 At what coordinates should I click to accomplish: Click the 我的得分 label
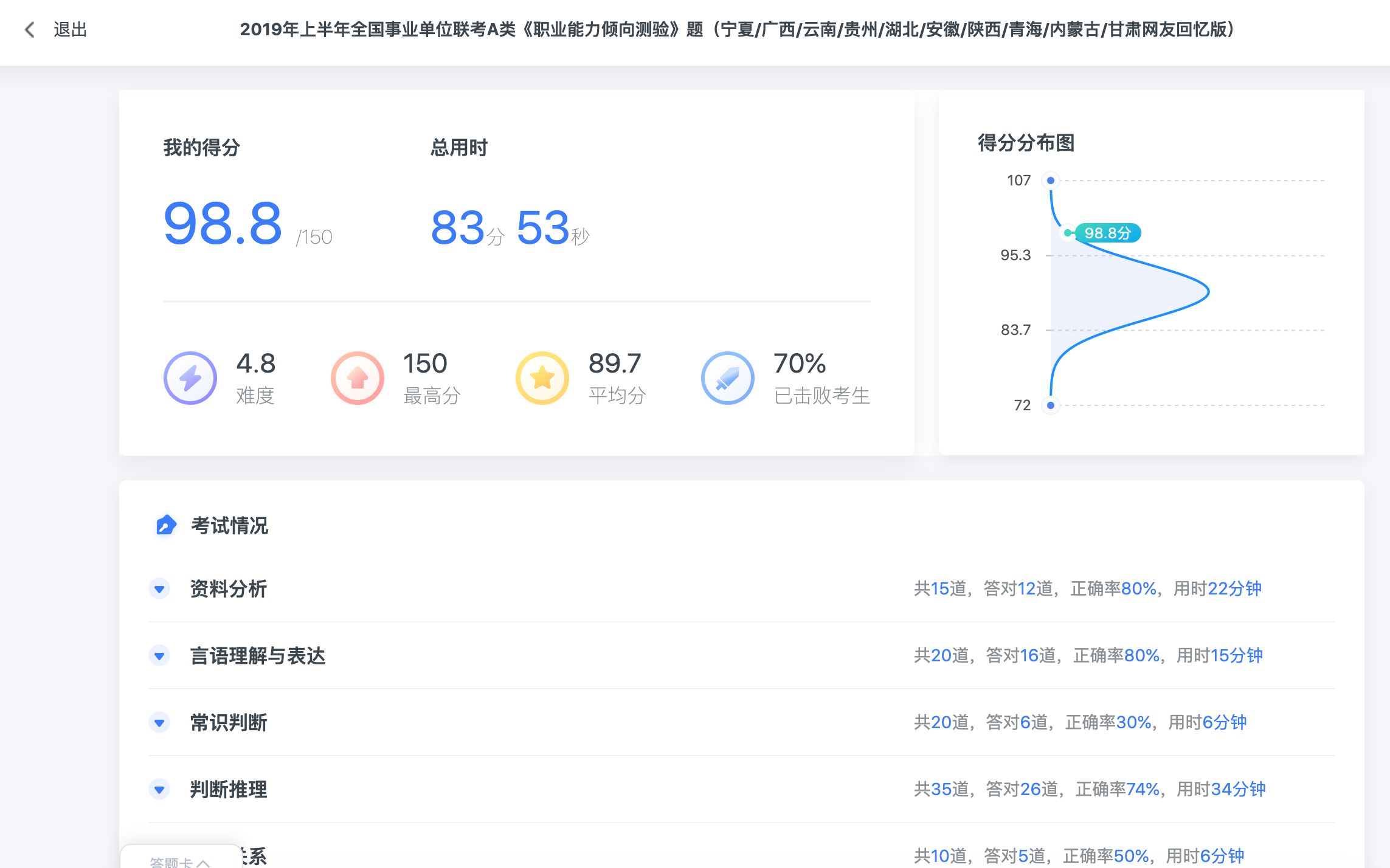[201, 147]
